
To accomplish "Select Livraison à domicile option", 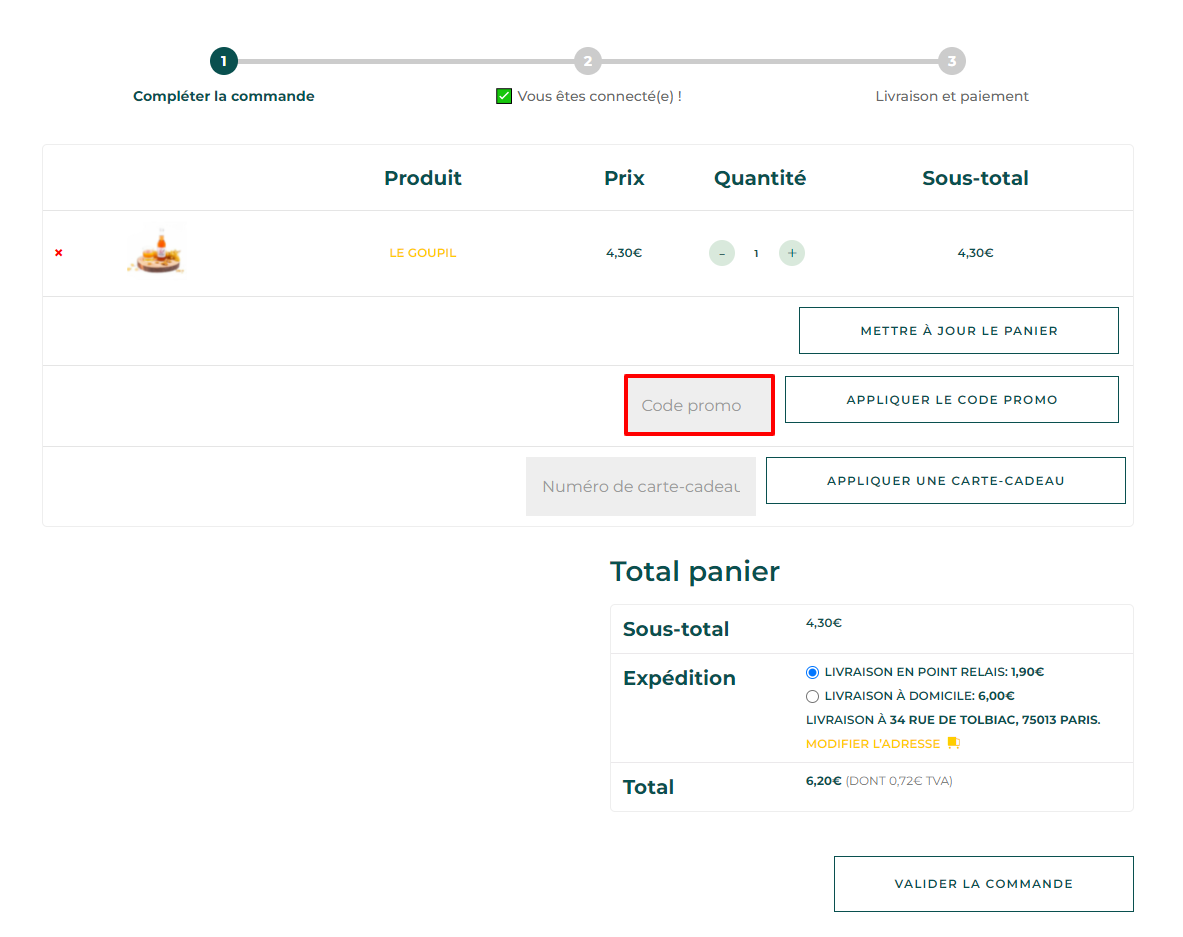I will (812, 696).
